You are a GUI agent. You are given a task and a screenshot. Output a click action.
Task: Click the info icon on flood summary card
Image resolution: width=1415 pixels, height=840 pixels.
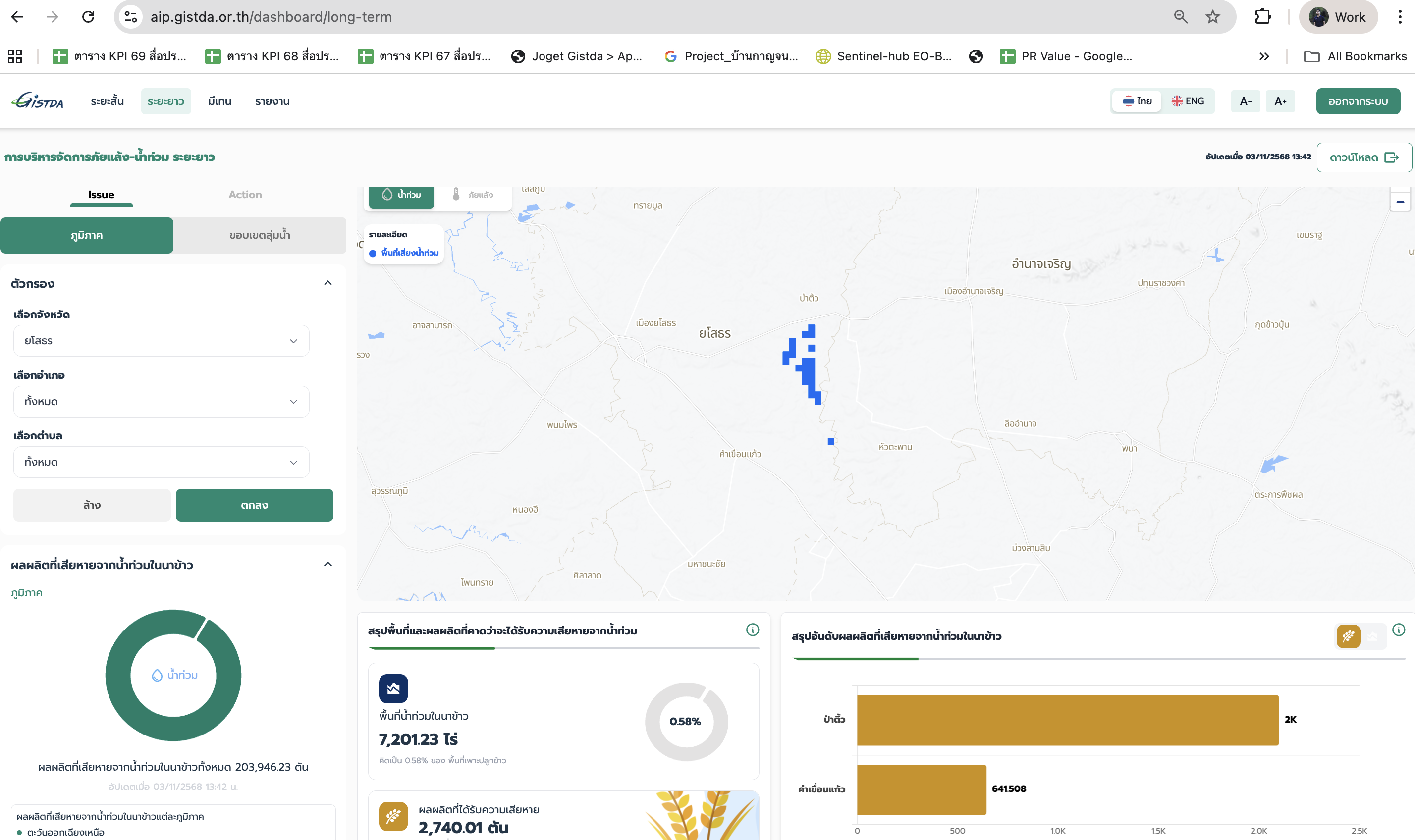coord(752,630)
